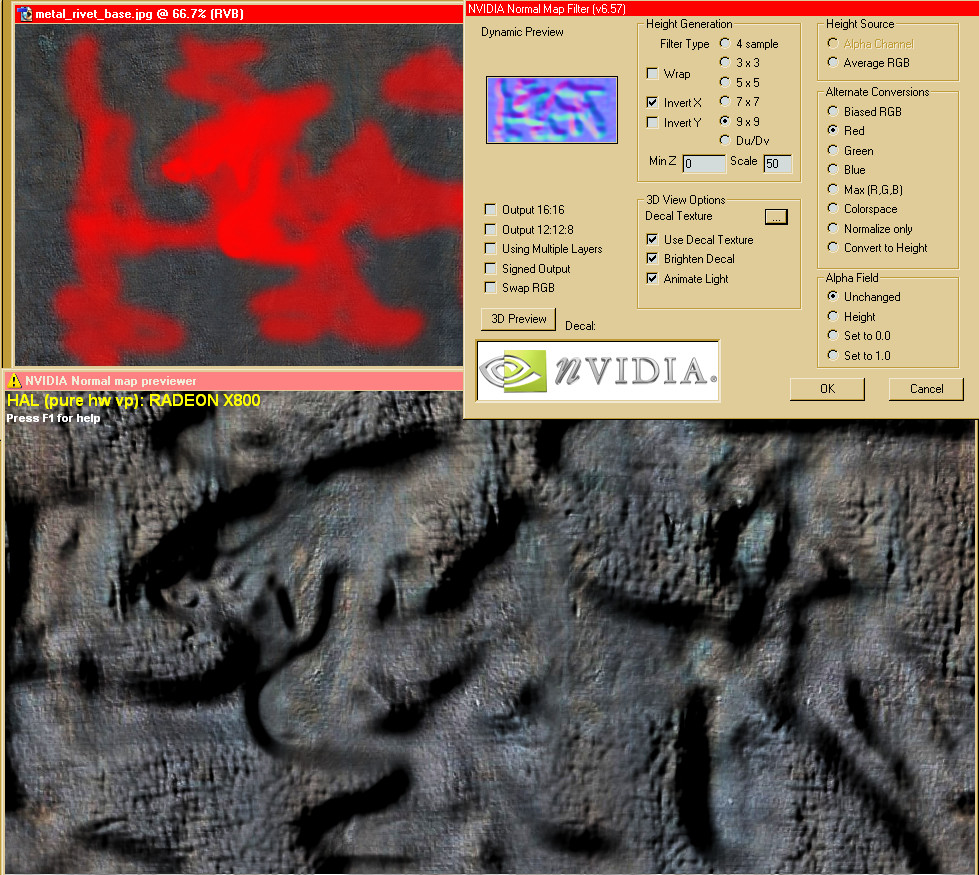Enable Signed Output checkbox
Screen dimensions: 979x875
tap(491, 269)
